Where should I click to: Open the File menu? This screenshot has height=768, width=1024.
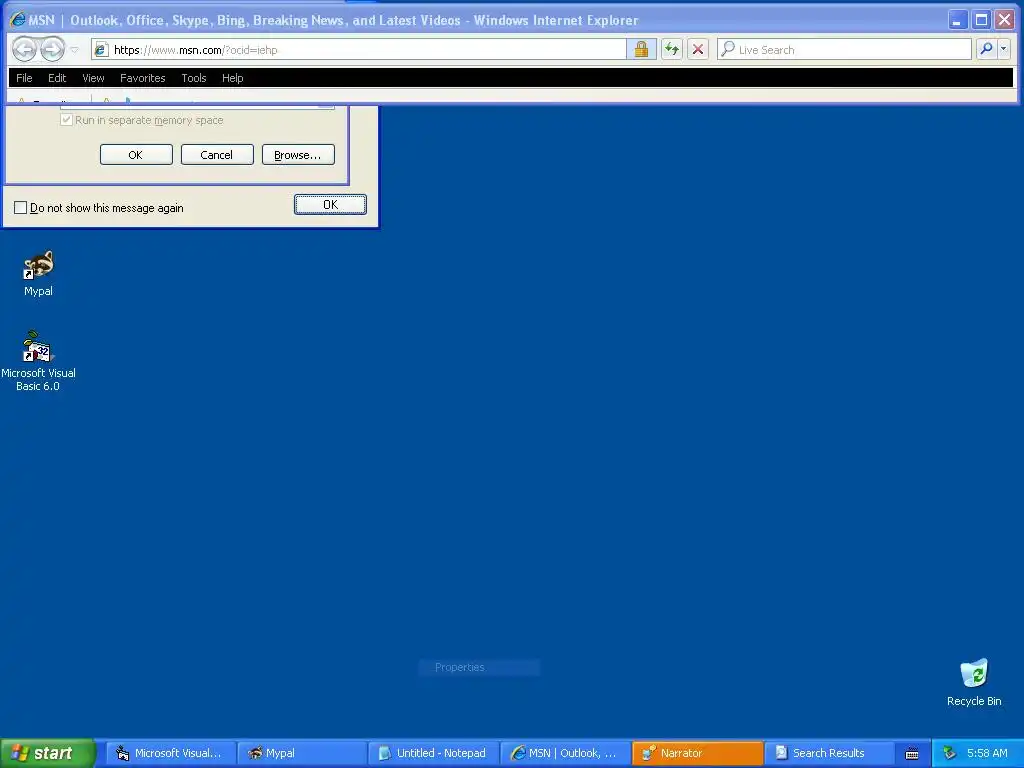pos(24,78)
